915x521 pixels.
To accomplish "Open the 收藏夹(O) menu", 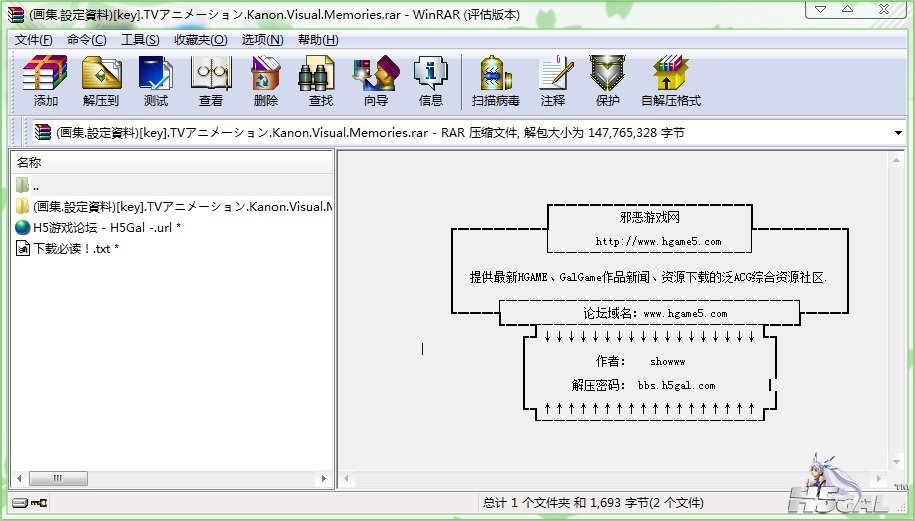I will (x=201, y=40).
